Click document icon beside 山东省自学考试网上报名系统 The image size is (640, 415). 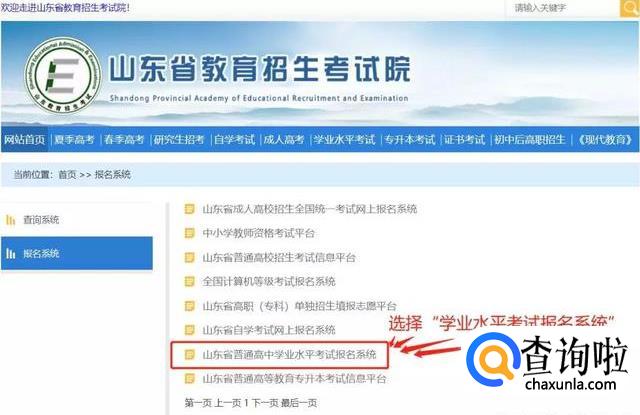tap(189, 330)
